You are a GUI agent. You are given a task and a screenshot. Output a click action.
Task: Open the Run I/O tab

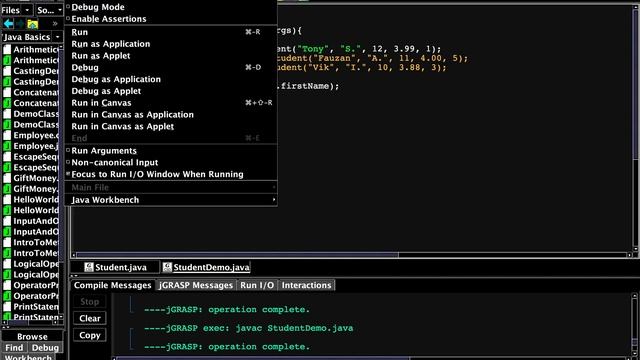tap(257, 285)
